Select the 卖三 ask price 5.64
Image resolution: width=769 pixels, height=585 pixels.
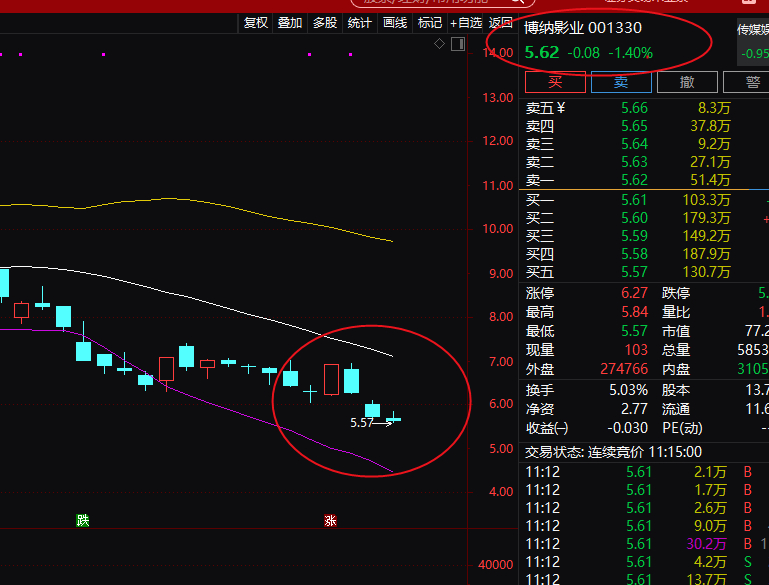634,144
